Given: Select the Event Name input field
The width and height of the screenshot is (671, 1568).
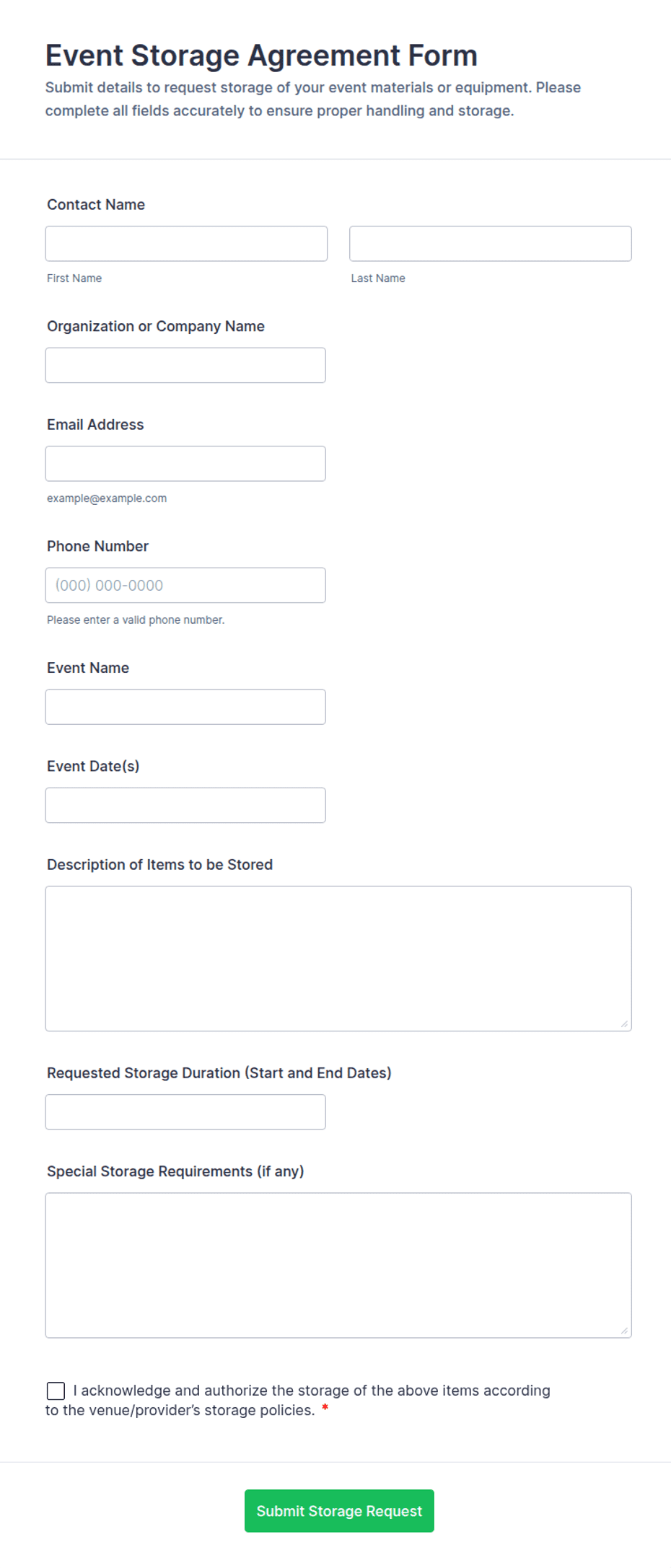Looking at the screenshot, I should coord(185,707).
